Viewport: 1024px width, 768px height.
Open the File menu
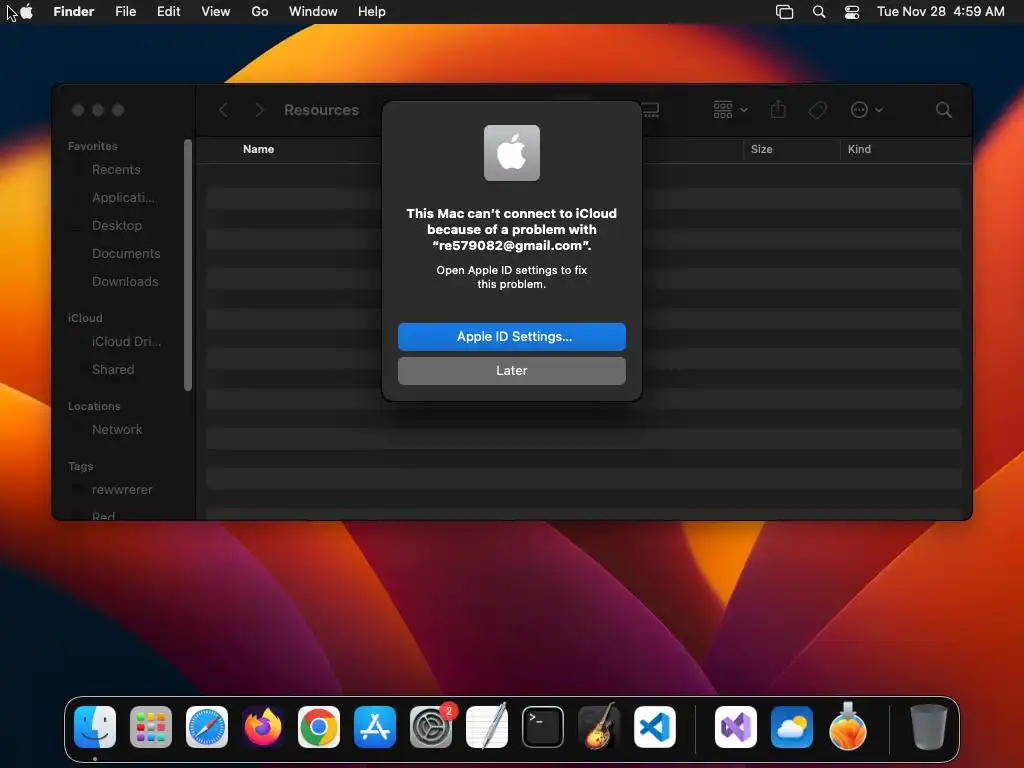coord(125,12)
